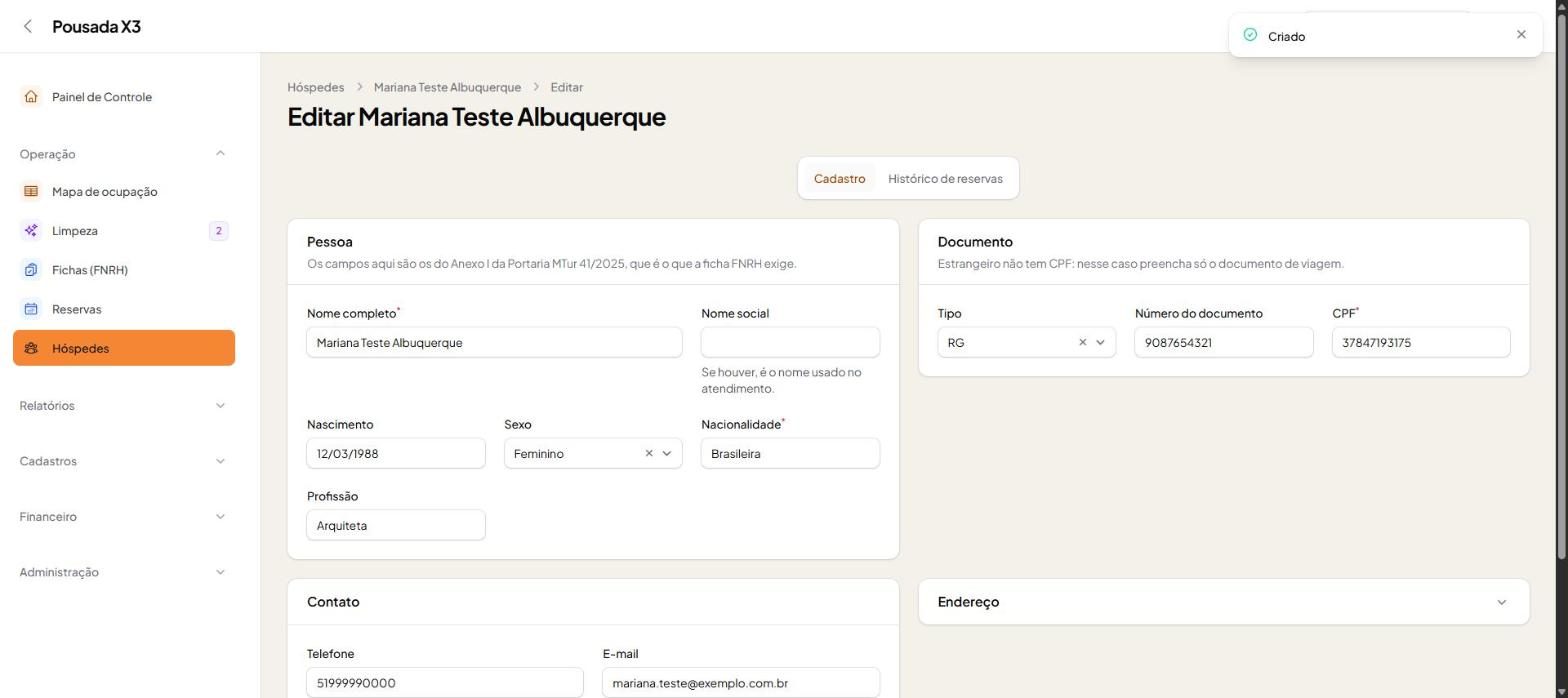The width and height of the screenshot is (1568, 698).
Task: Open Fichas (FNRH) page
Action: pos(124,270)
